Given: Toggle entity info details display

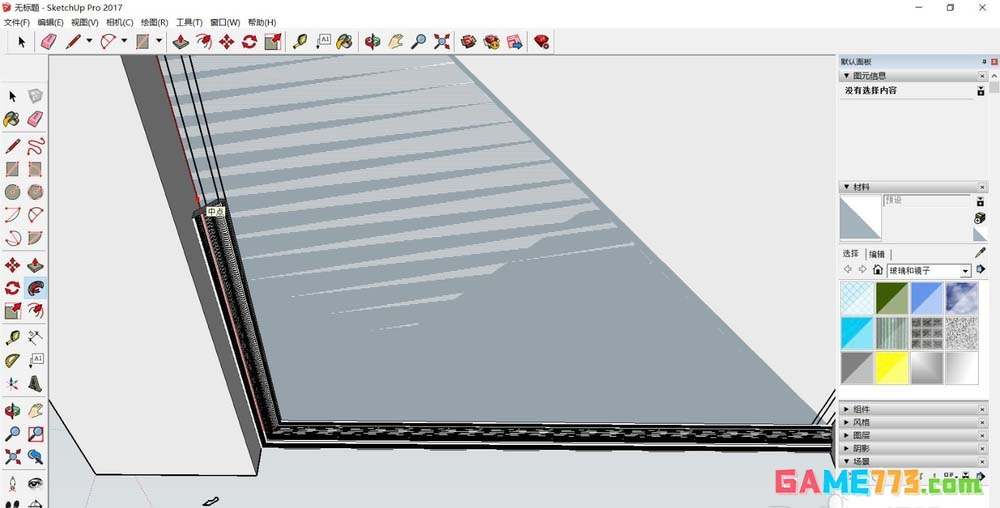Looking at the screenshot, I should [x=981, y=91].
